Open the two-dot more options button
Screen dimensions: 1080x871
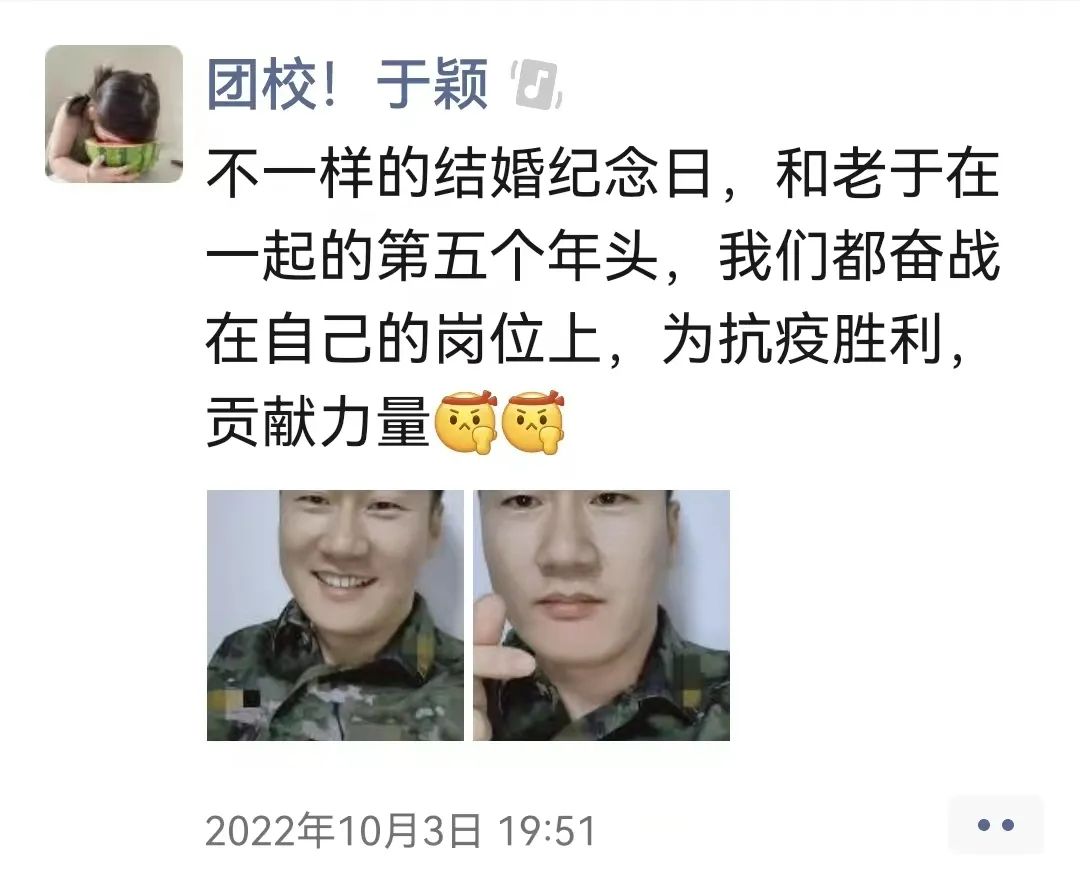click(995, 824)
